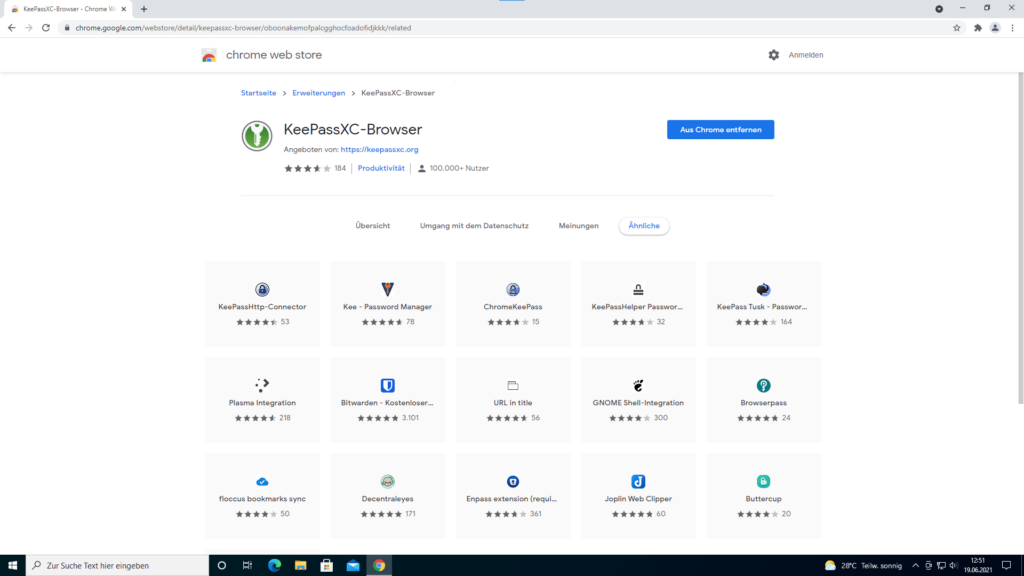Click the taskbar clock and date
Viewport: 1024px width, 576px height.
click(978, 566)
